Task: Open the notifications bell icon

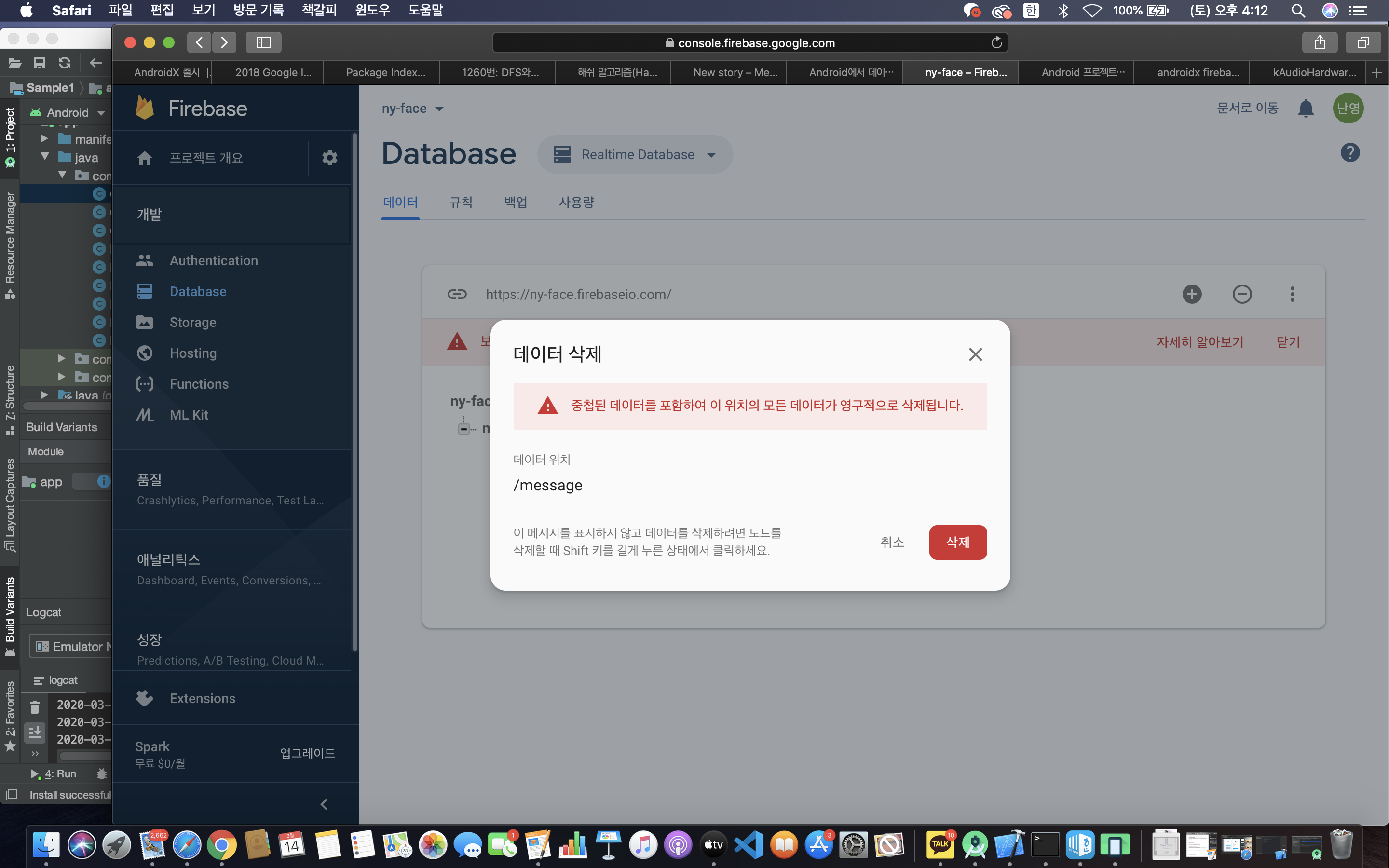Action: 1306,108
